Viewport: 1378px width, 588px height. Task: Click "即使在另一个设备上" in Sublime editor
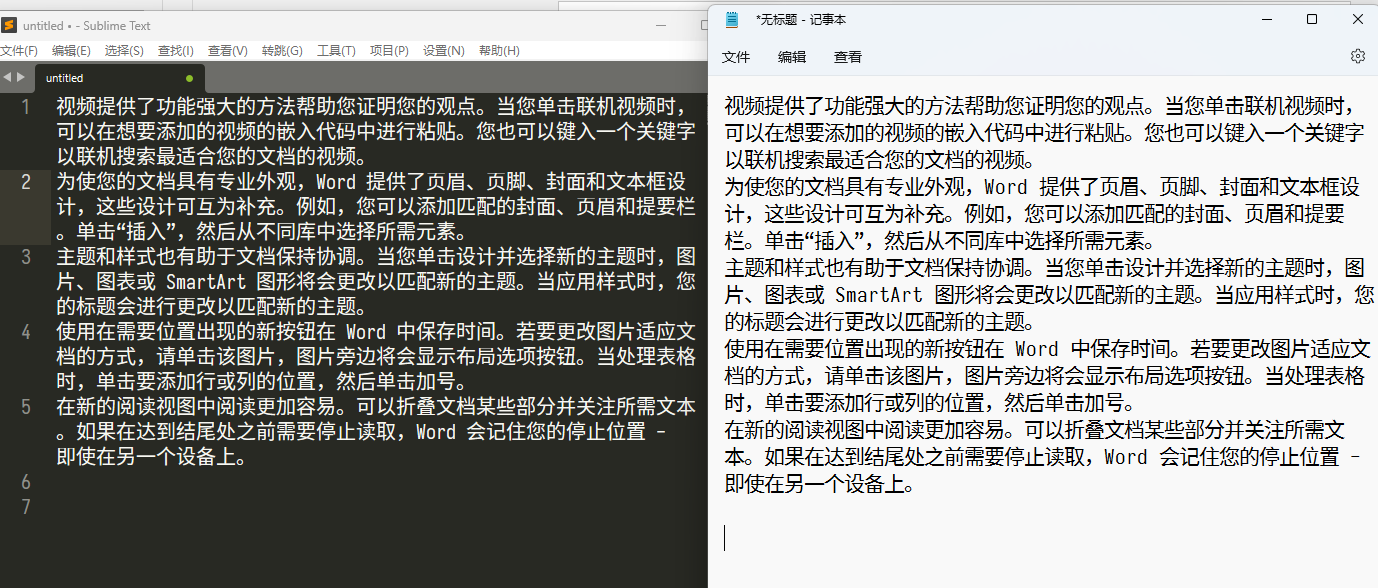(146, 457)
